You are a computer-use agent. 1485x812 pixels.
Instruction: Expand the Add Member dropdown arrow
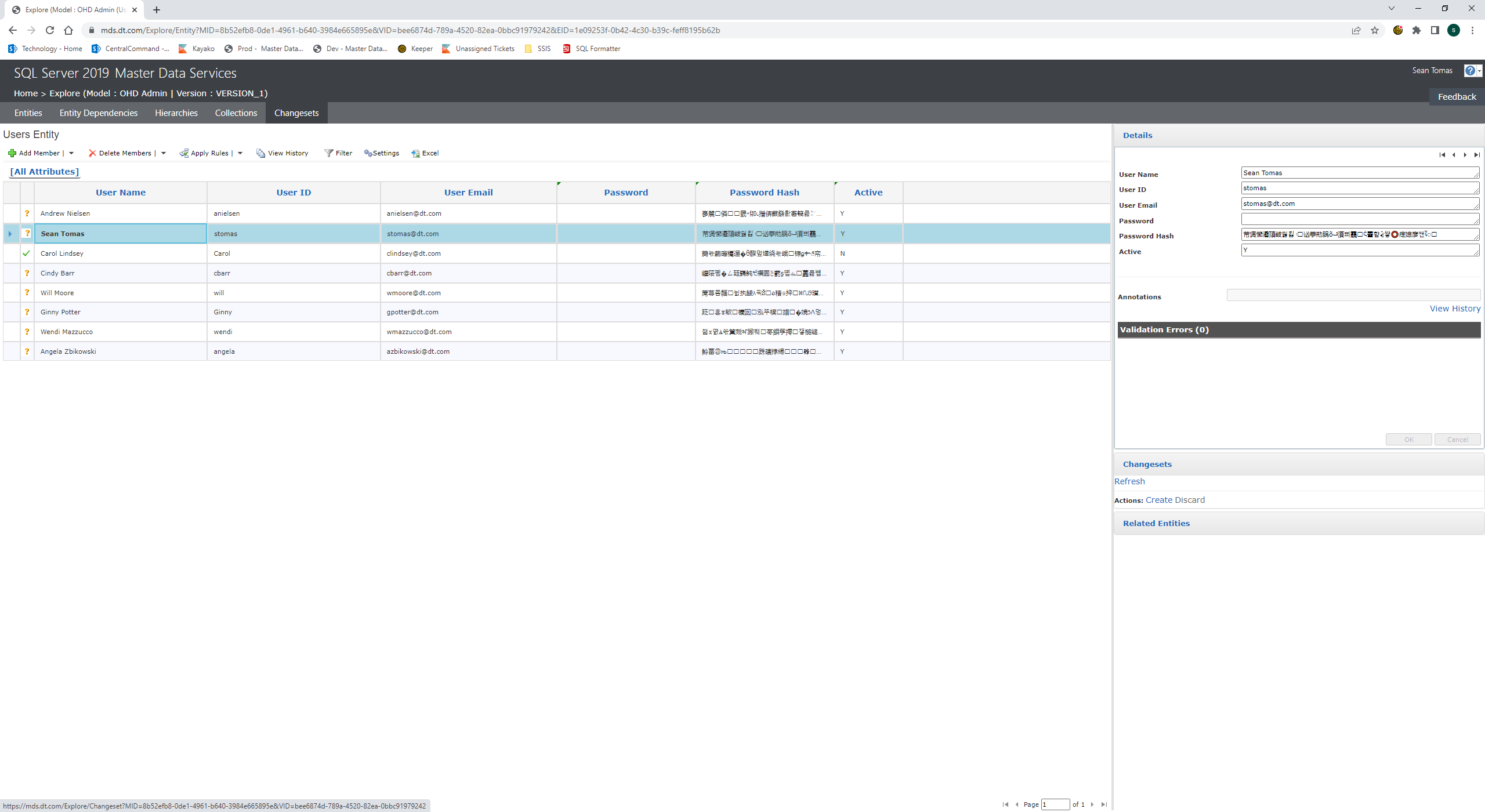click(x=71, y=153)
